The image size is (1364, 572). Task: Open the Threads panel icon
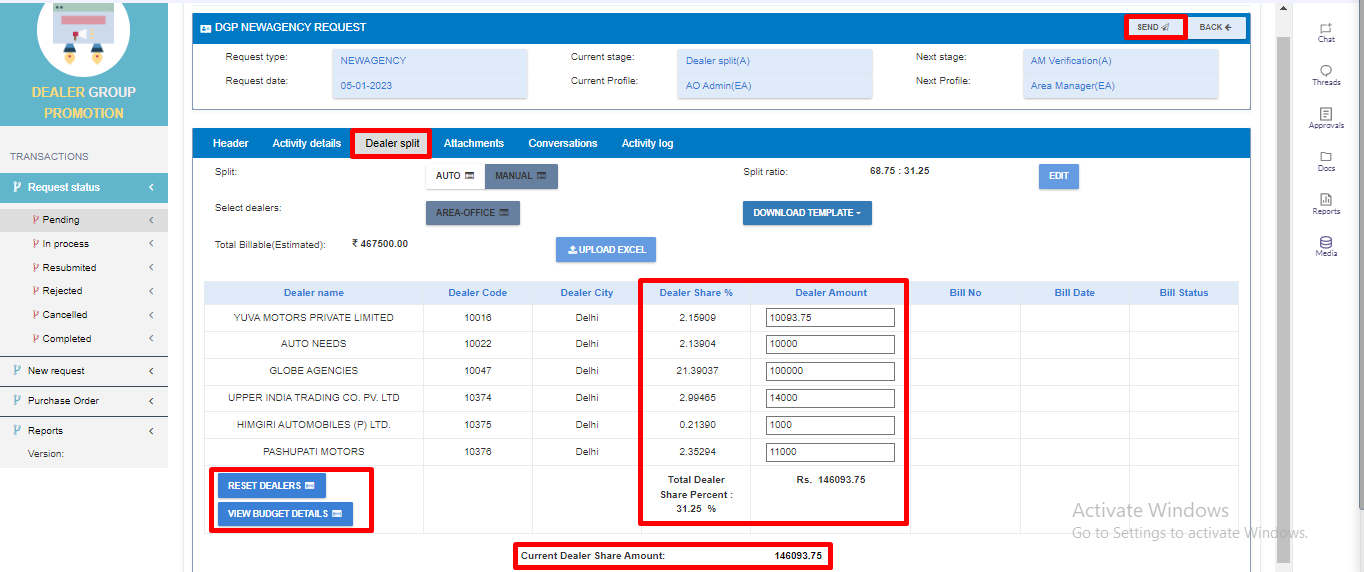(x=1326, y=75)
